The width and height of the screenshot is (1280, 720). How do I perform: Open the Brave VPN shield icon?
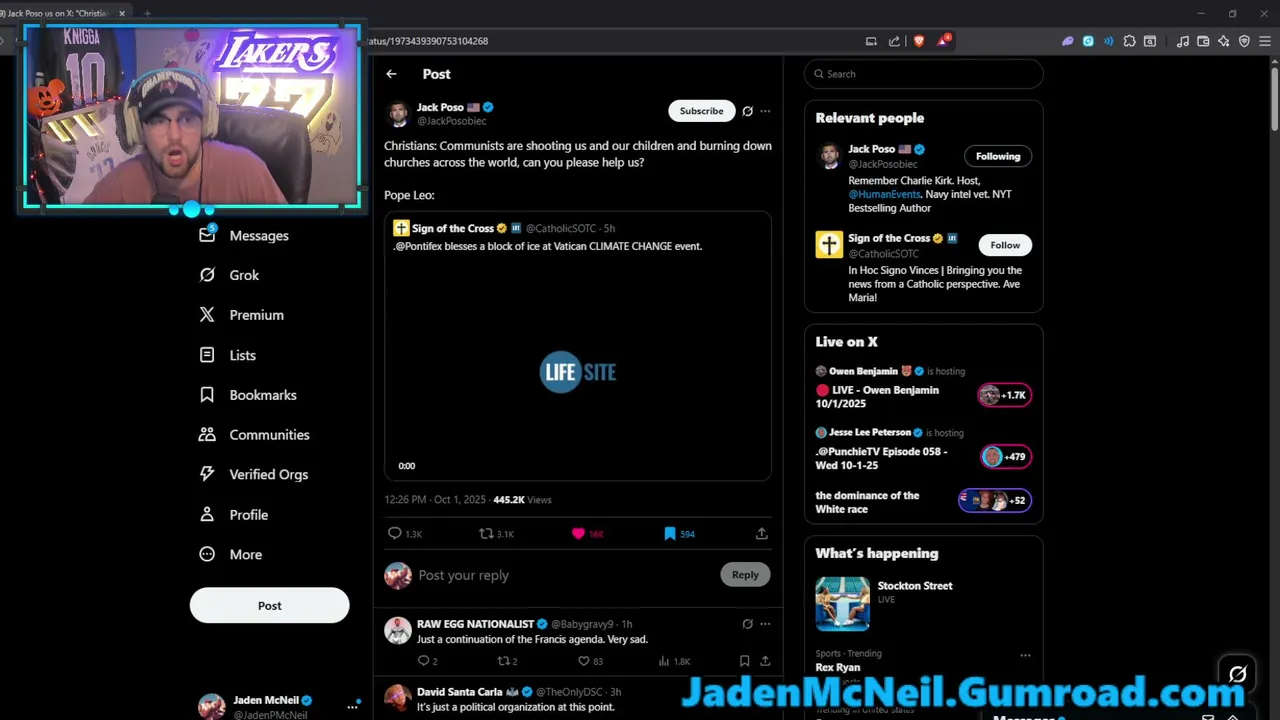point(1244,41)
